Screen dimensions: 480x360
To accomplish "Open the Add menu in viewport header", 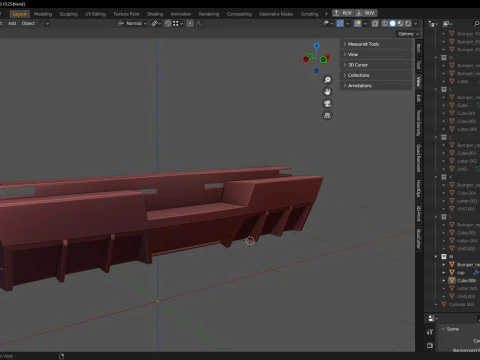I will [x=12, y=23].
